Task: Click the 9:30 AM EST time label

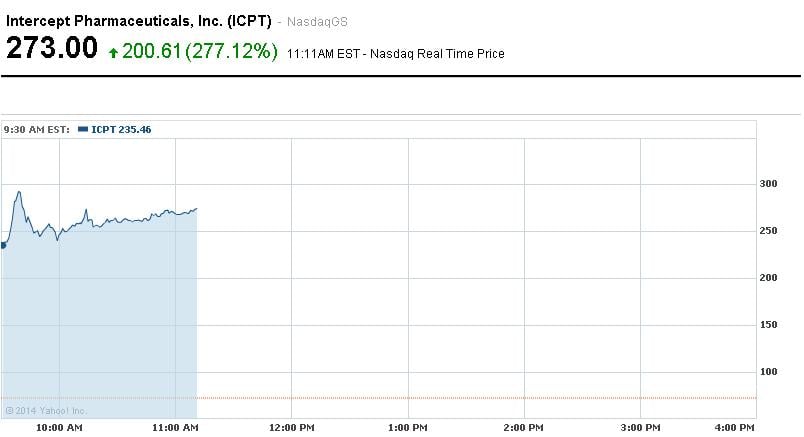Action: tap(36, 130)
